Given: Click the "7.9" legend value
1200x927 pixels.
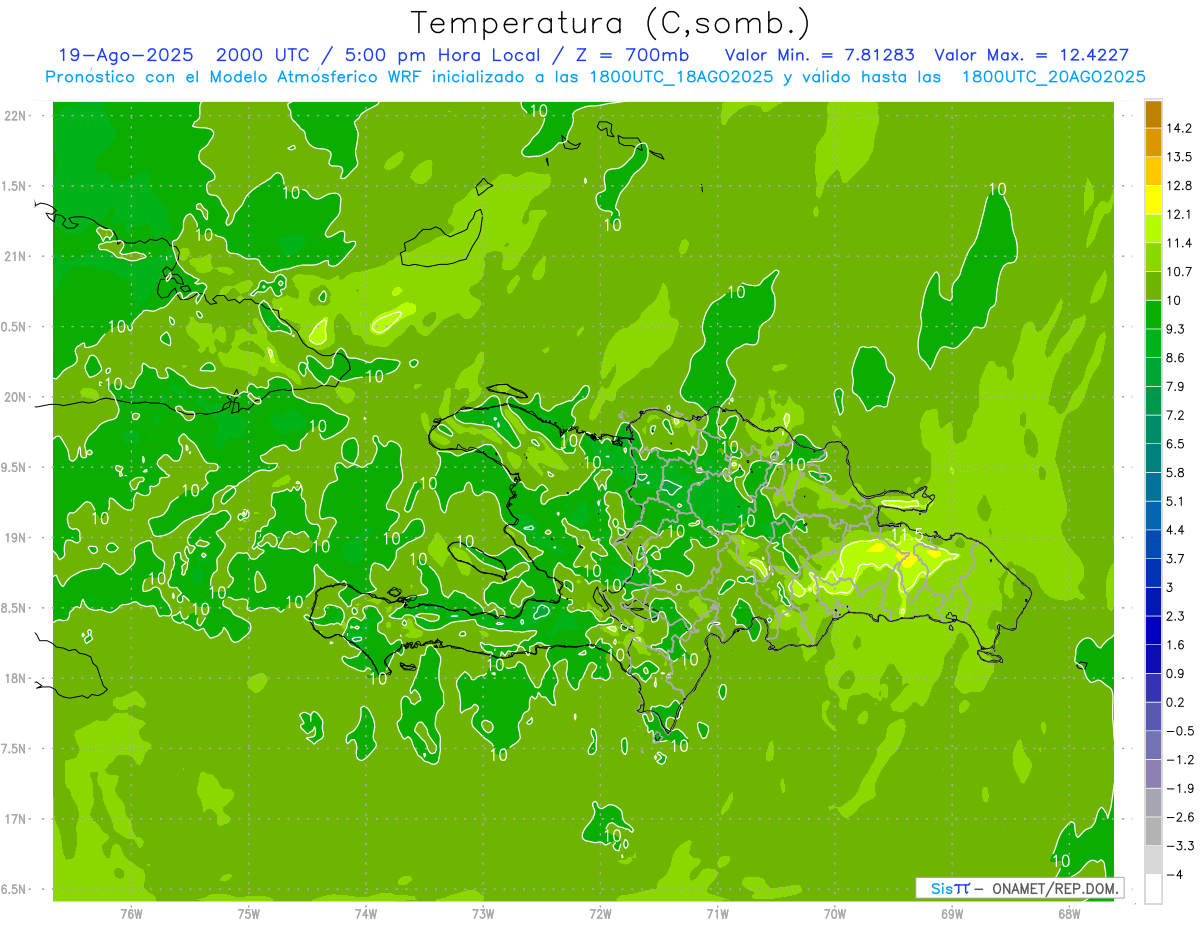Looking at the screenshot, I should (1177, 387).
